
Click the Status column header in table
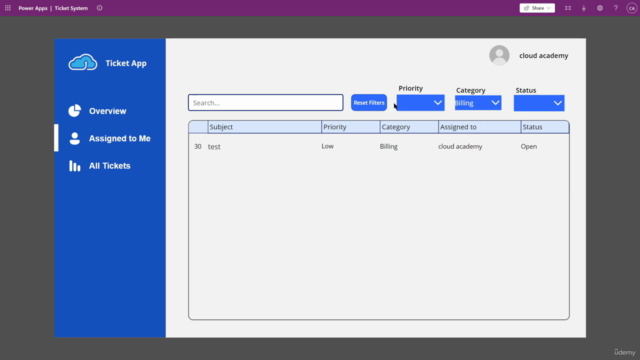(545, 127)
